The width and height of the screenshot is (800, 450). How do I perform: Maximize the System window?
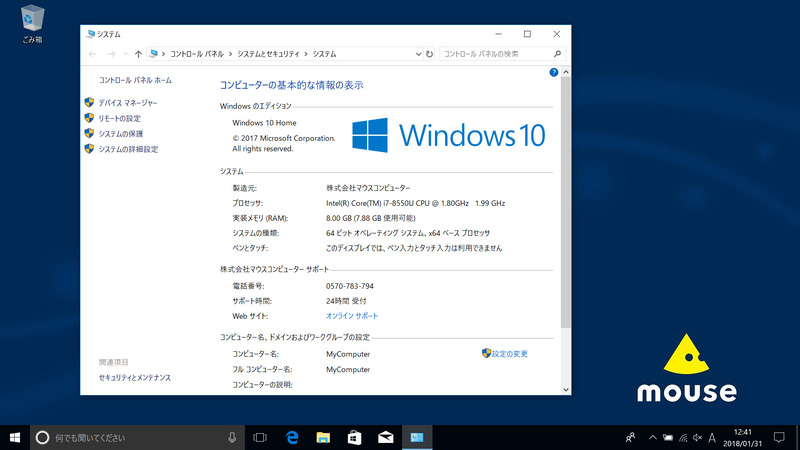[528, 34]
